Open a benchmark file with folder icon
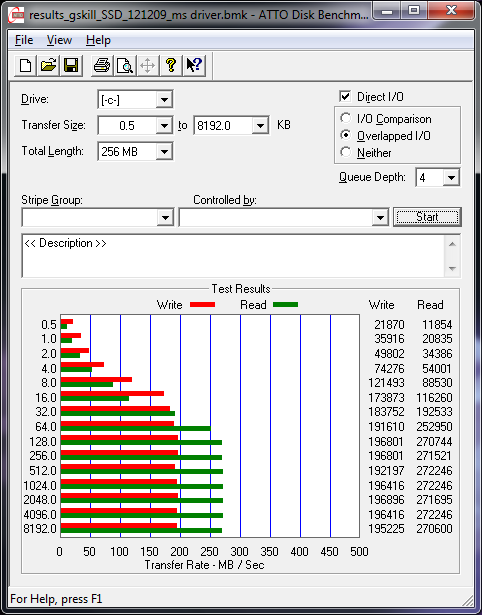The width and height of the screenshot is (482, 615). 48,65
